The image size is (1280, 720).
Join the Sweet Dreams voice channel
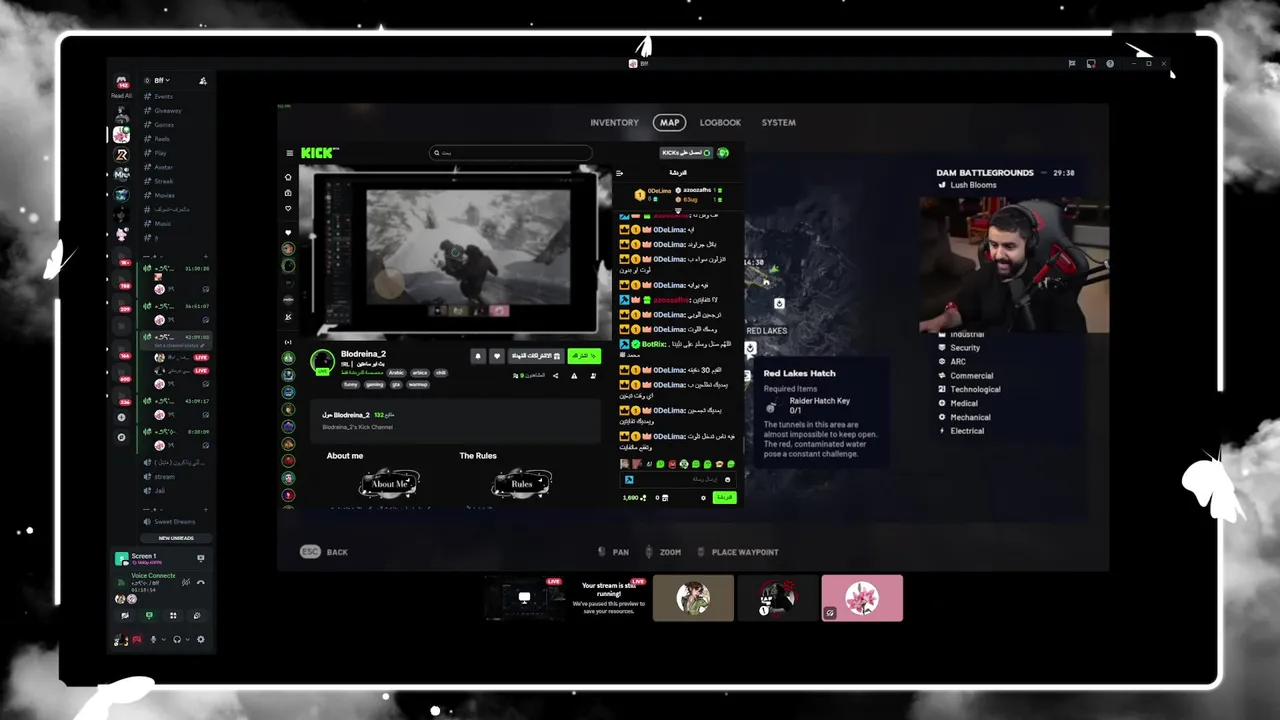(175, 522)
